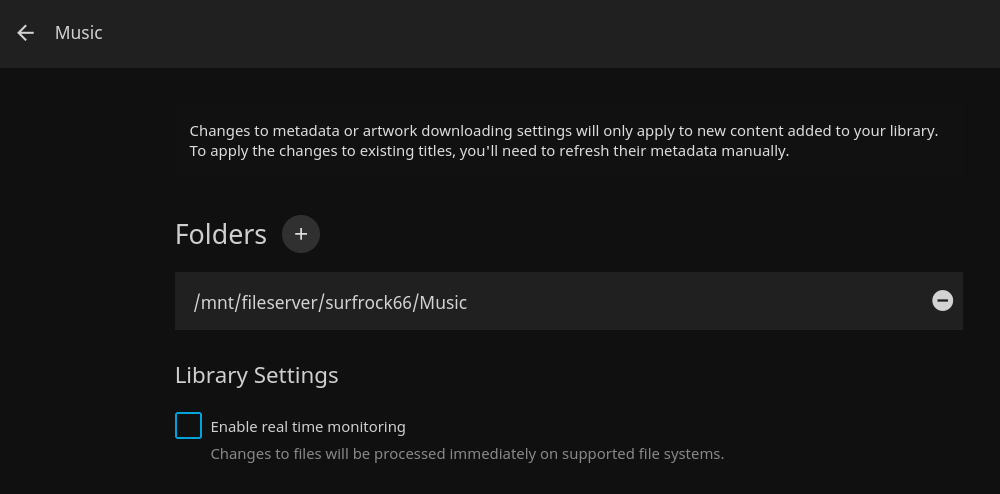Viewport: 1000px width, 494px height.
Task: Add a new folder with plus button
Action: click(x=301, y=234)
